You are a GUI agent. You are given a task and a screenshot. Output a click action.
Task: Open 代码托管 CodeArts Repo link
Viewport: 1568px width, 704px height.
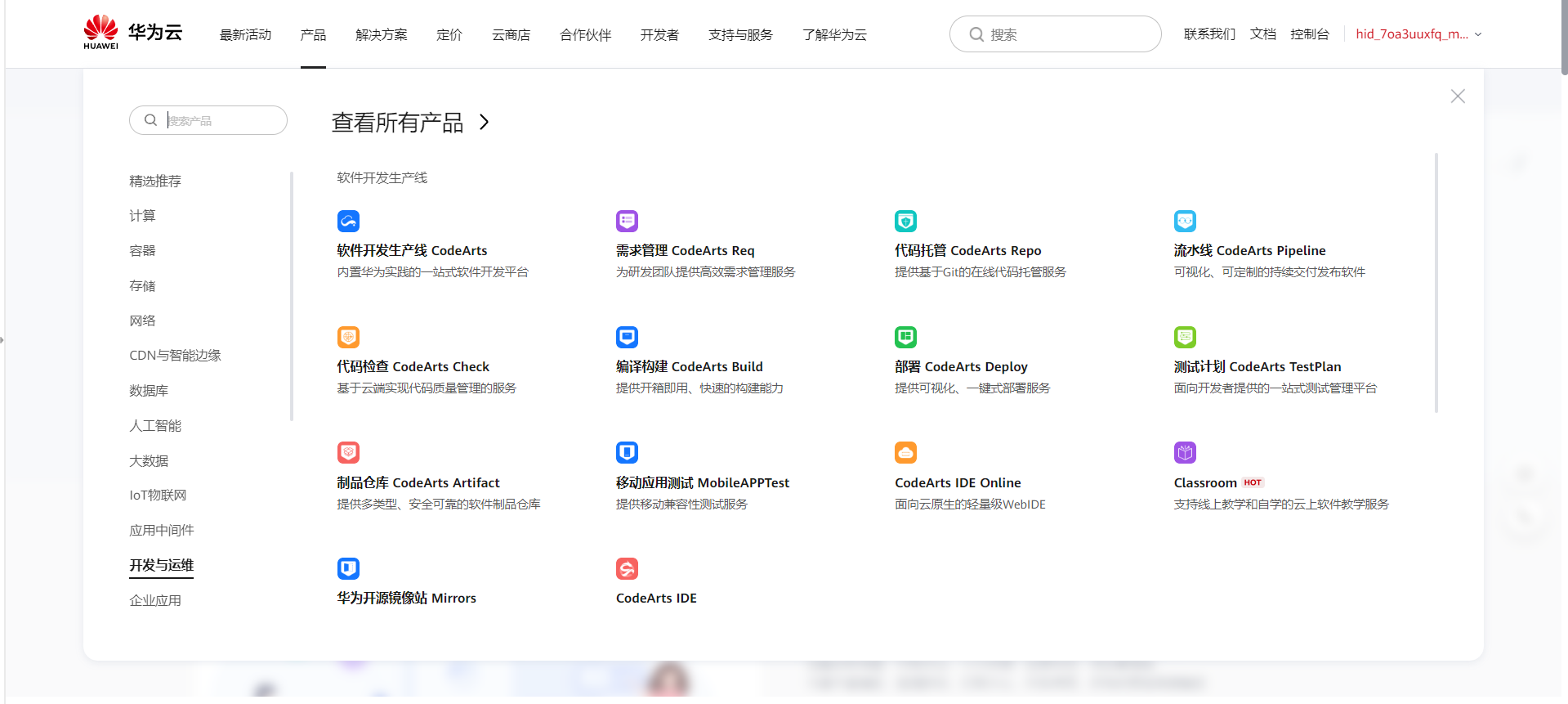tap(967, 250)
